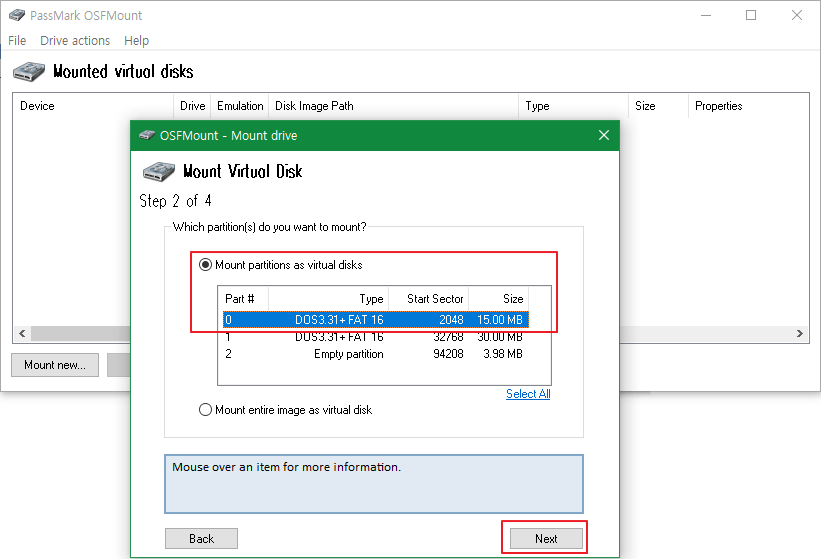Open the Help menu
The height and width of the screenshot is (559, 821).
pyautogui.click(x=136, y=40)
